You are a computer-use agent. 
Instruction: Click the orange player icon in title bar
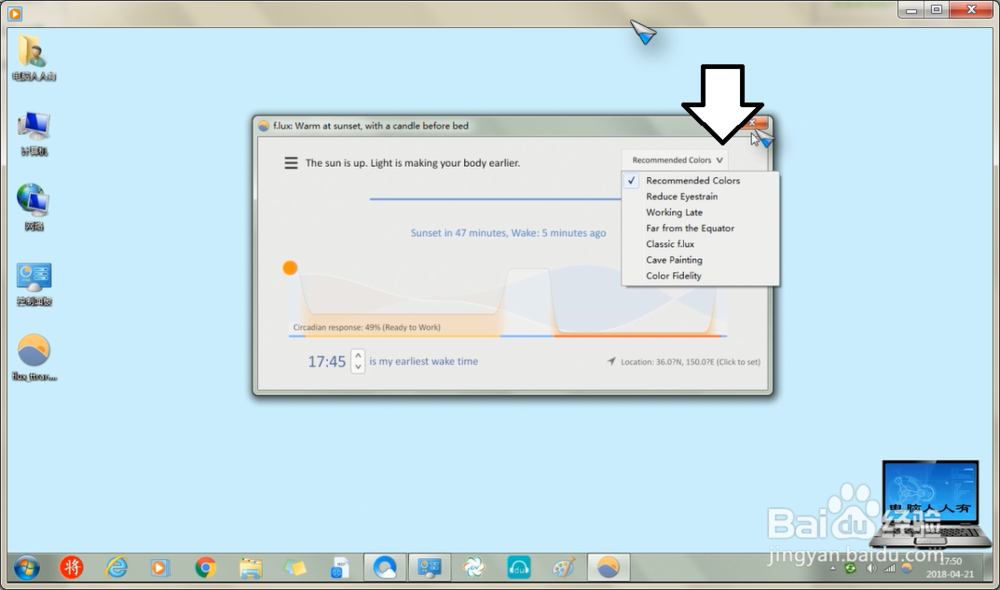tap(15, 13)
